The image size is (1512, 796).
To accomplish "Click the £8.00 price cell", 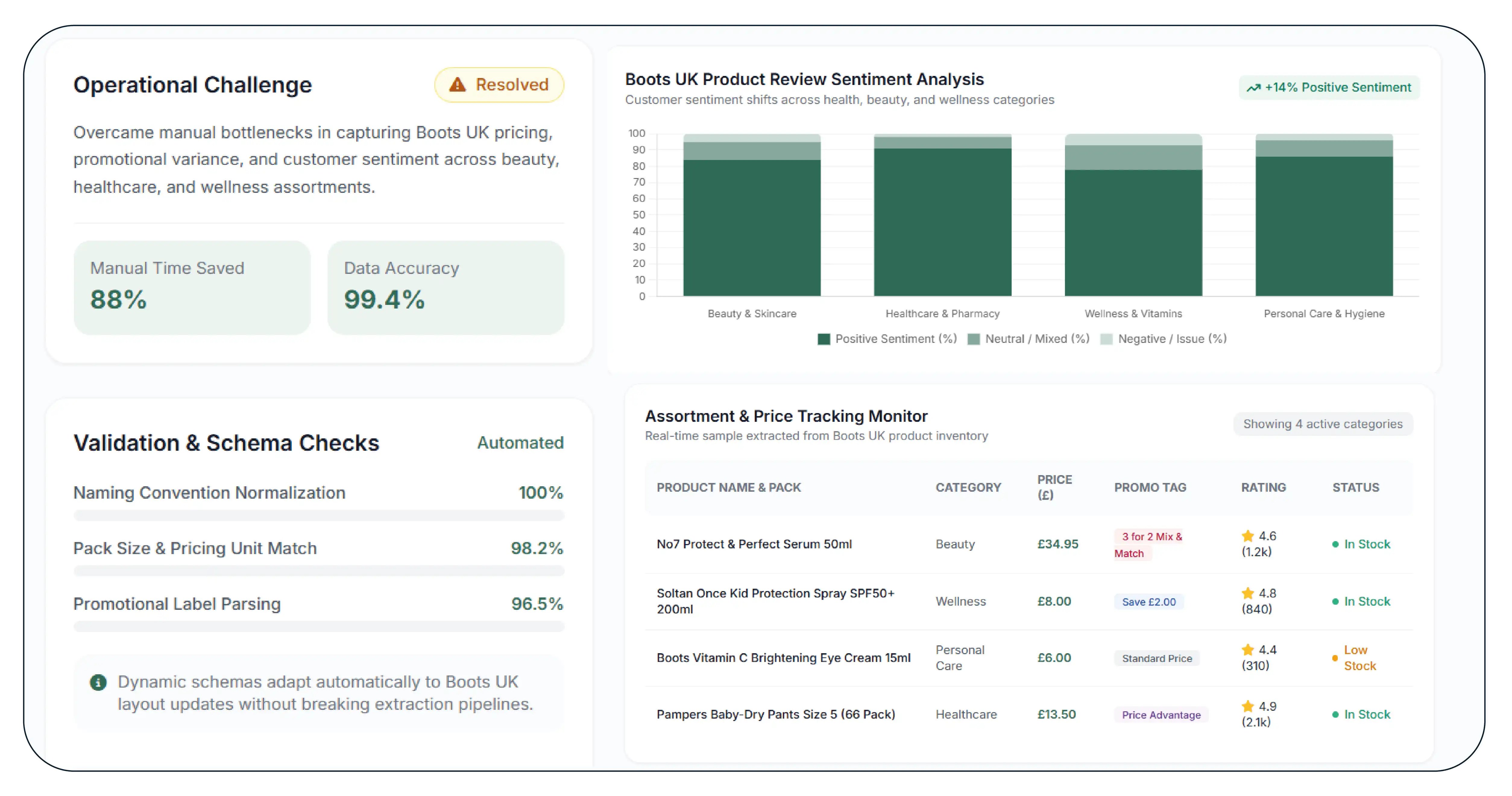I will (x=1054, y=602).
